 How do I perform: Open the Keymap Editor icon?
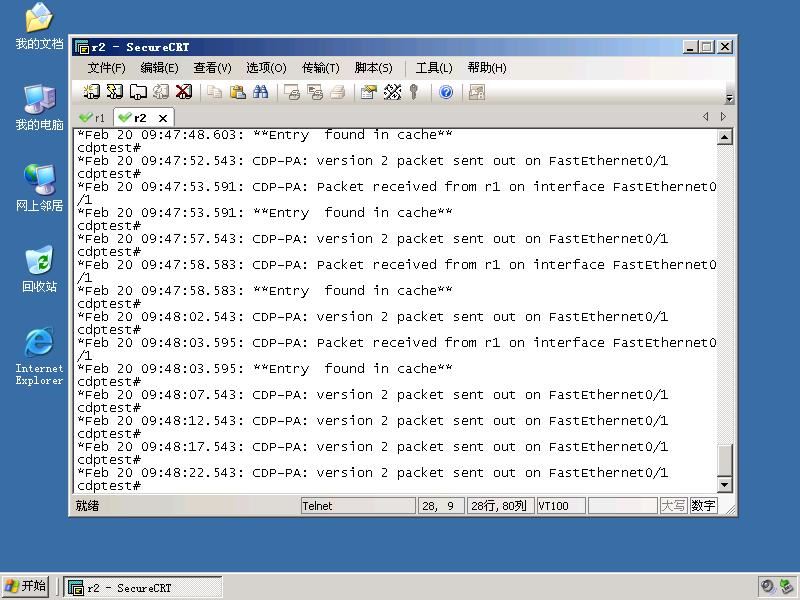pos(392,92)
